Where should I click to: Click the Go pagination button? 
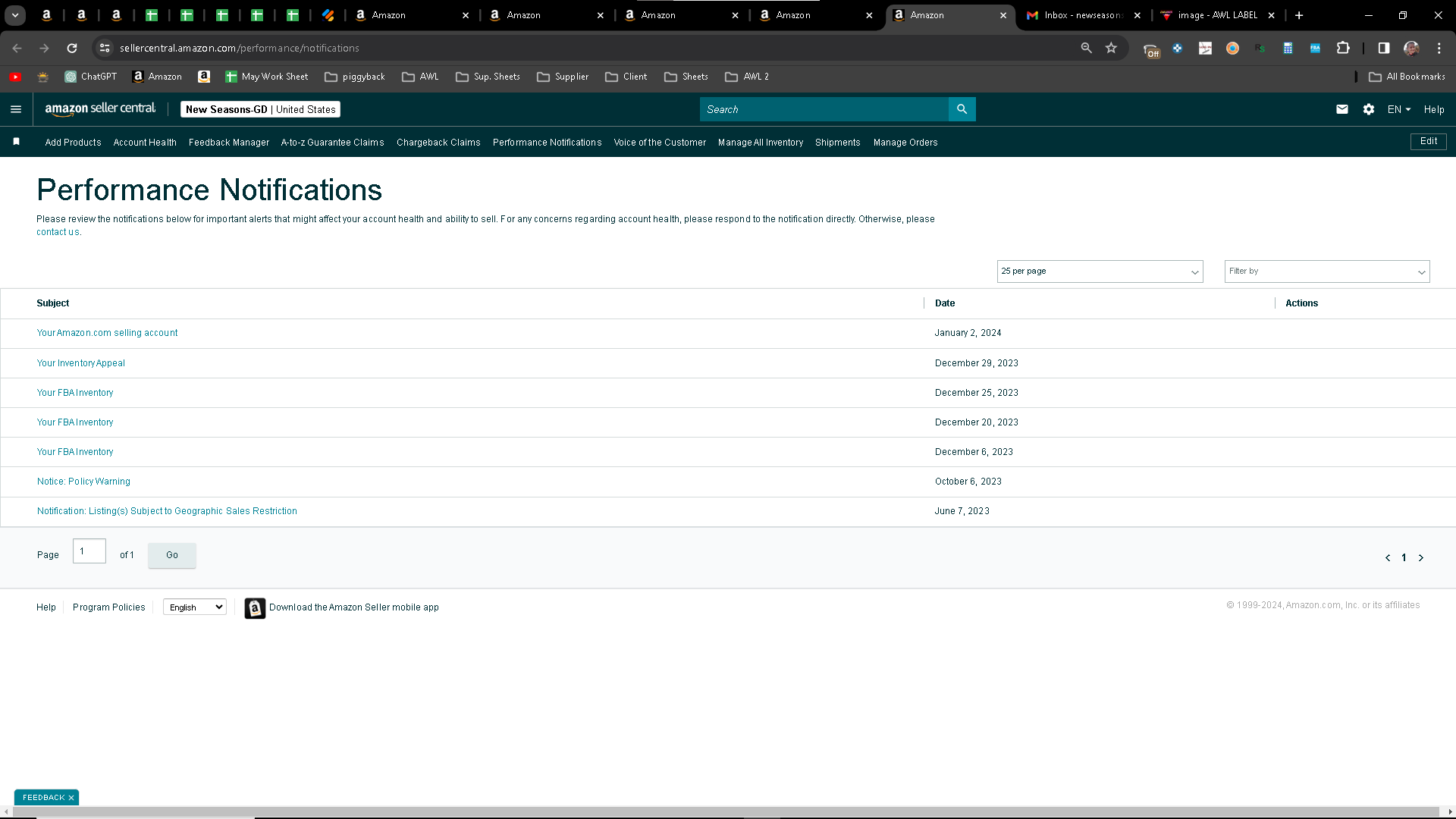coord(172,555)
